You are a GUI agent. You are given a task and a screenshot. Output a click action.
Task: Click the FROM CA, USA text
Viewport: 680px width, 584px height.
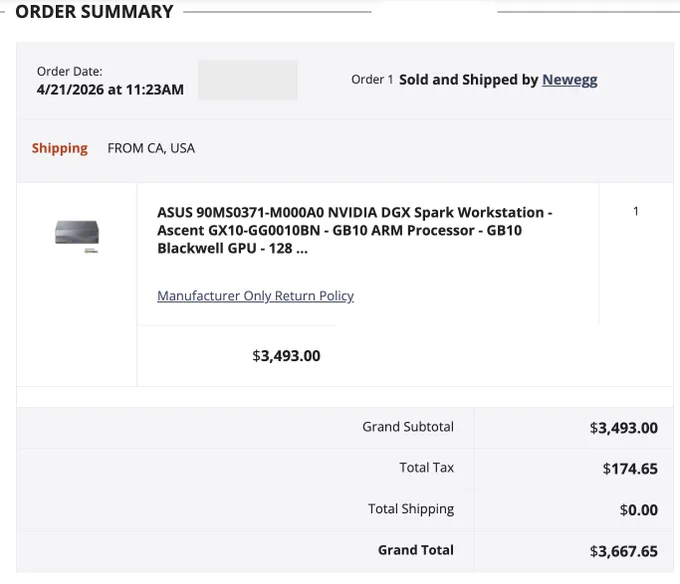(151, 148)
